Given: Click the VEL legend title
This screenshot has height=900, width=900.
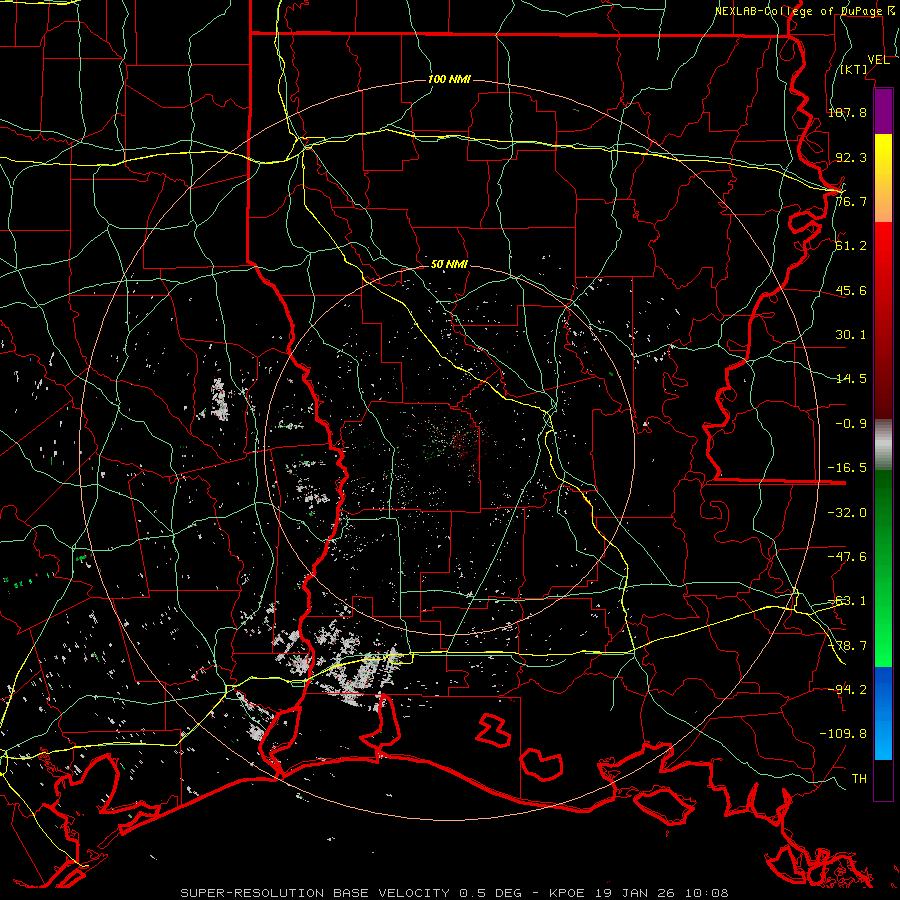Looking at the screenshot, I should (878, 60).
